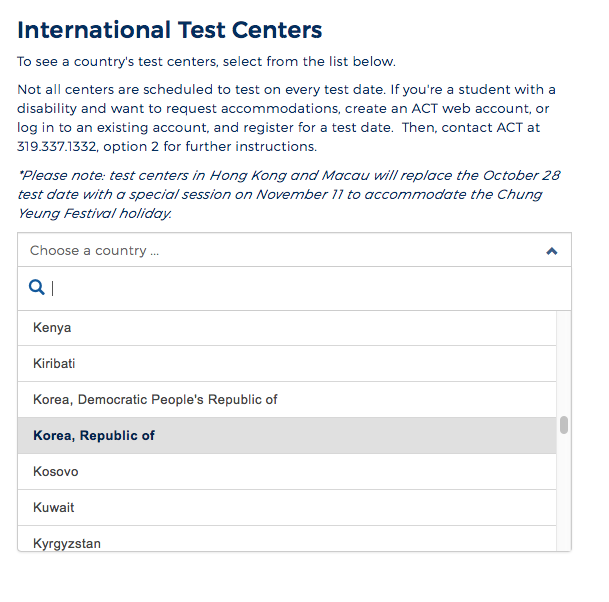The width and height of the screenshot is (609, 602).
Task: Collapse the country dropdown with the chevron arrow
Action: click(552, 251)
